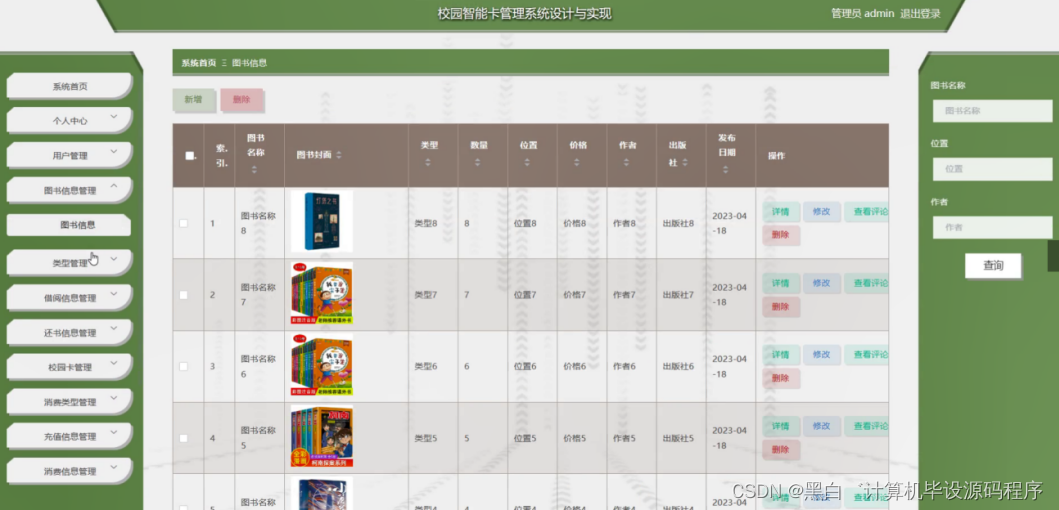Delete the 图书名称8 row
1059x510 pixels.
point(781,235)
